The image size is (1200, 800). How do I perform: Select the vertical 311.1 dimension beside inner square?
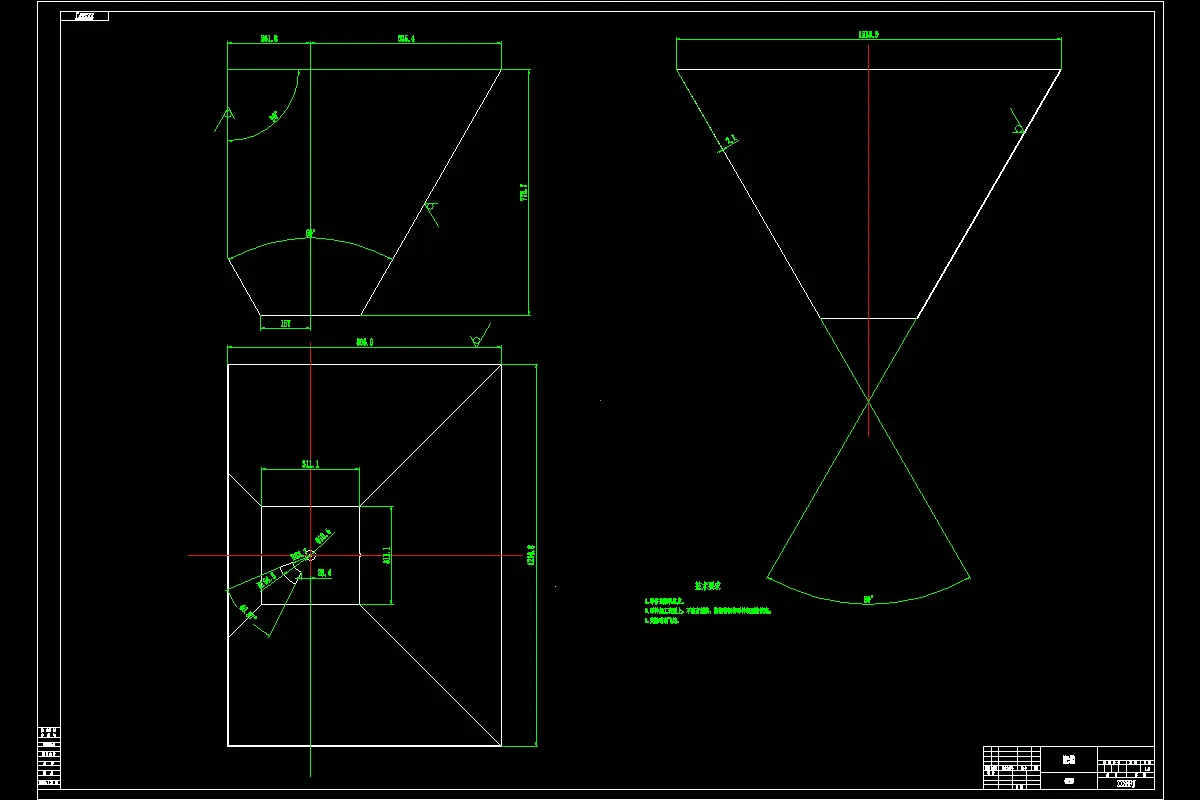386,555
